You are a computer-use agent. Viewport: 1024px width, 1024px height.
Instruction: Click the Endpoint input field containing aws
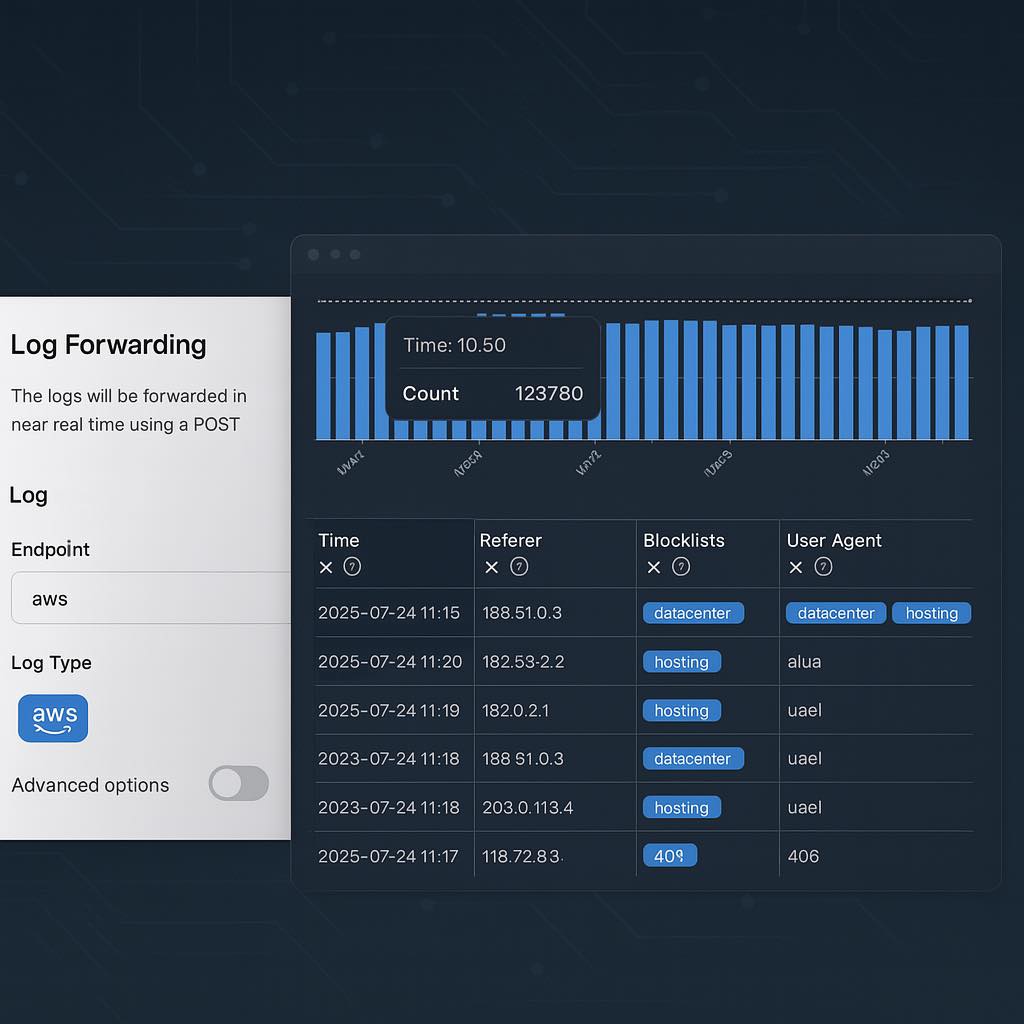(151, 598)
